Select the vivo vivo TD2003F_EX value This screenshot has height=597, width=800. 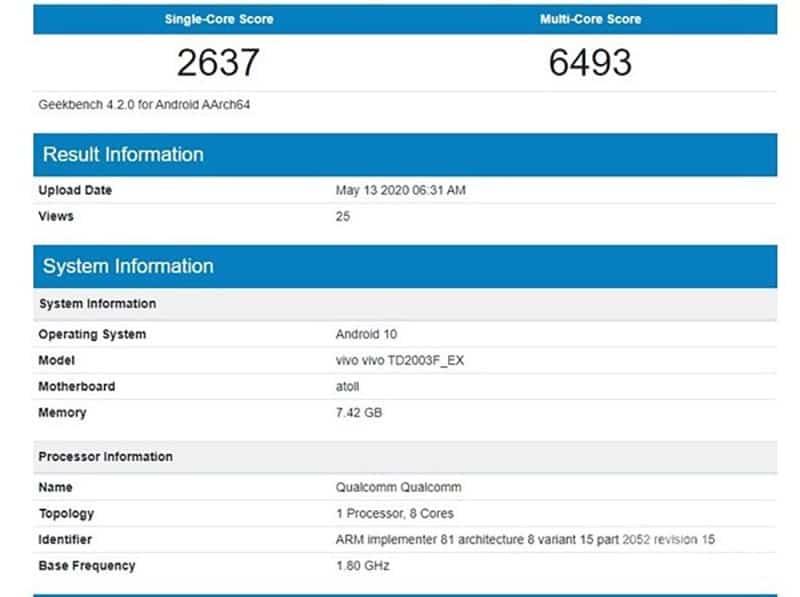coord(400,360)
